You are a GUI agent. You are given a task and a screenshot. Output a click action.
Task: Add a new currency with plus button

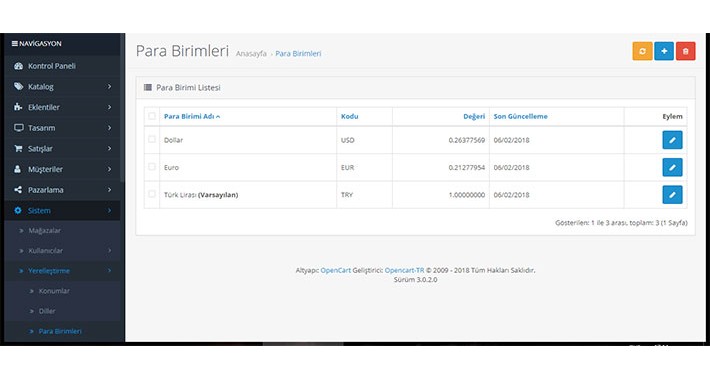coord(664,51)
